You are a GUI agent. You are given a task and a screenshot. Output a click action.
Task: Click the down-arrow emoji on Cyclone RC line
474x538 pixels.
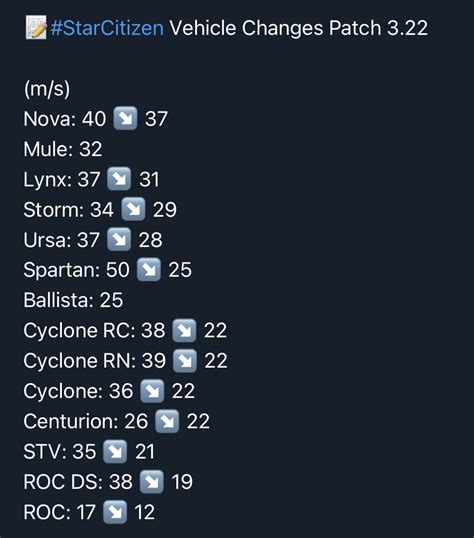tap(184, 330)
